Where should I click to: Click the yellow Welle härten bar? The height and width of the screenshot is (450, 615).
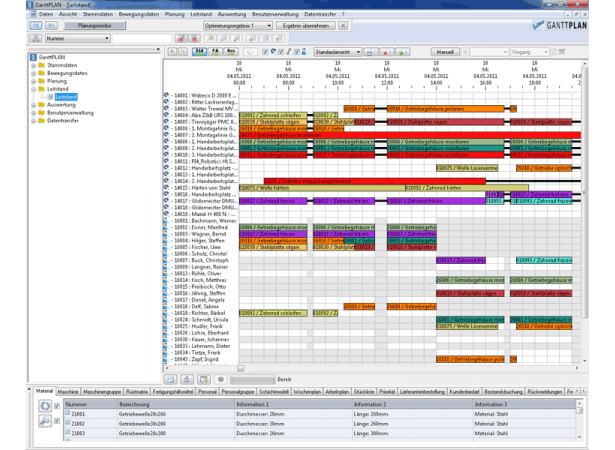click(322, 188)
